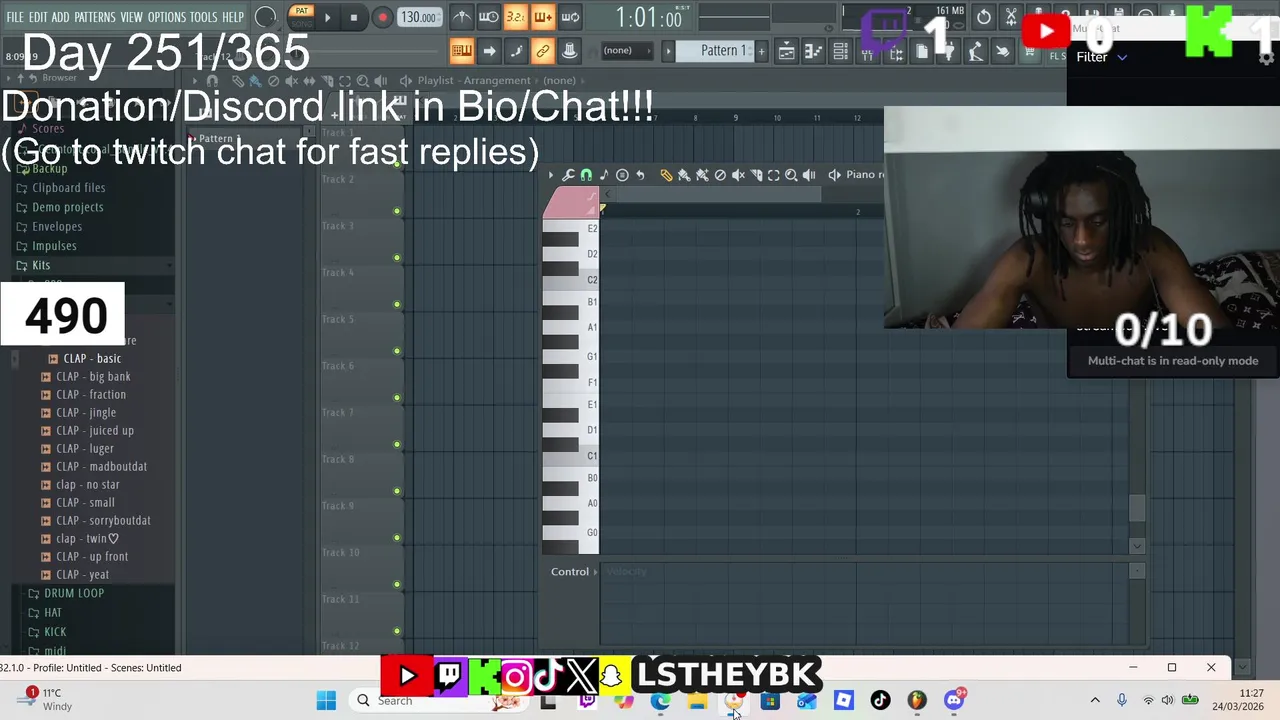1280x720 pixels.
Task: Open the Filter dropdown in multi-chat
Action: coord(1101,58)
